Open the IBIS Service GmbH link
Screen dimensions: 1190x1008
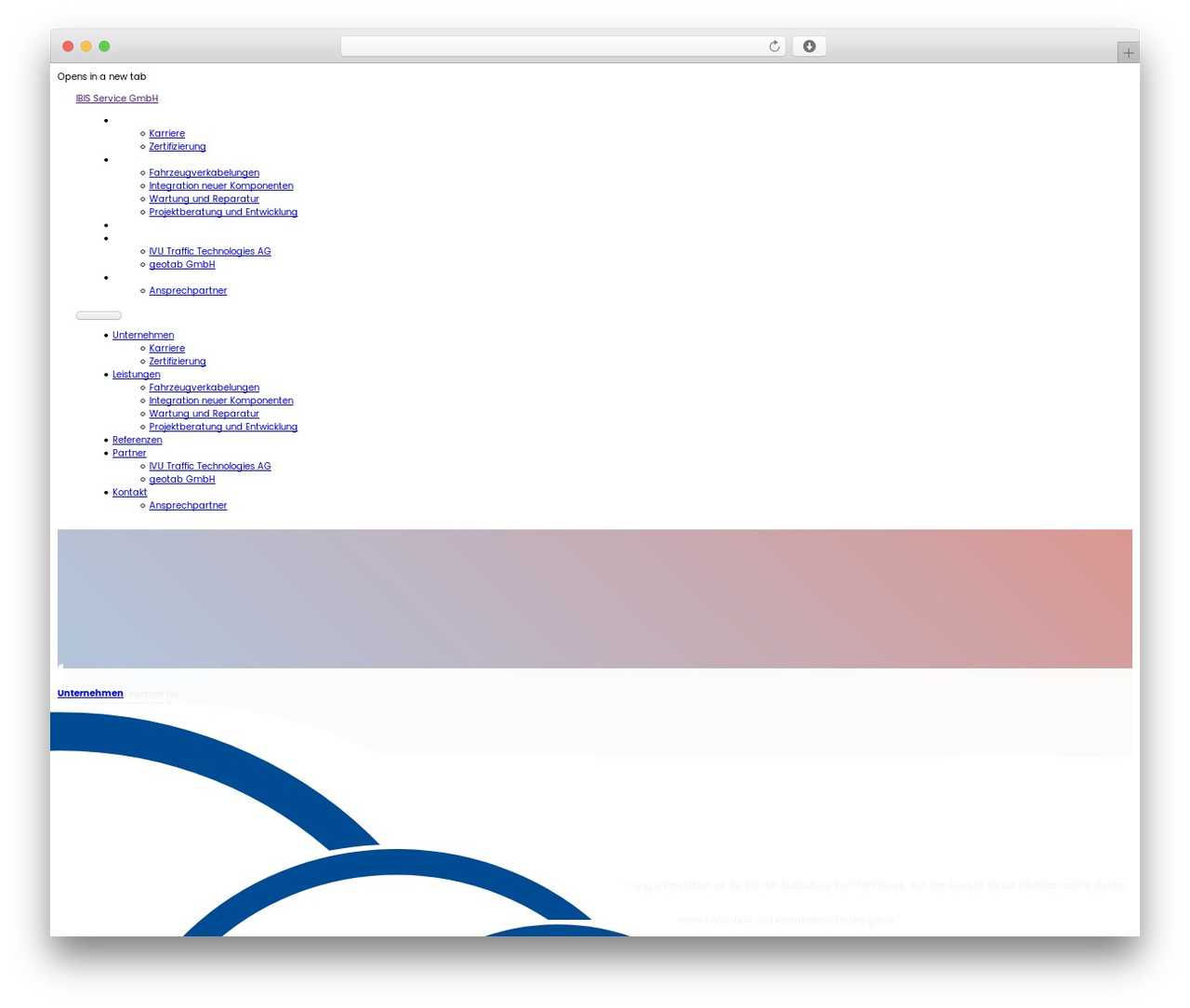click(x=117, y=99)
